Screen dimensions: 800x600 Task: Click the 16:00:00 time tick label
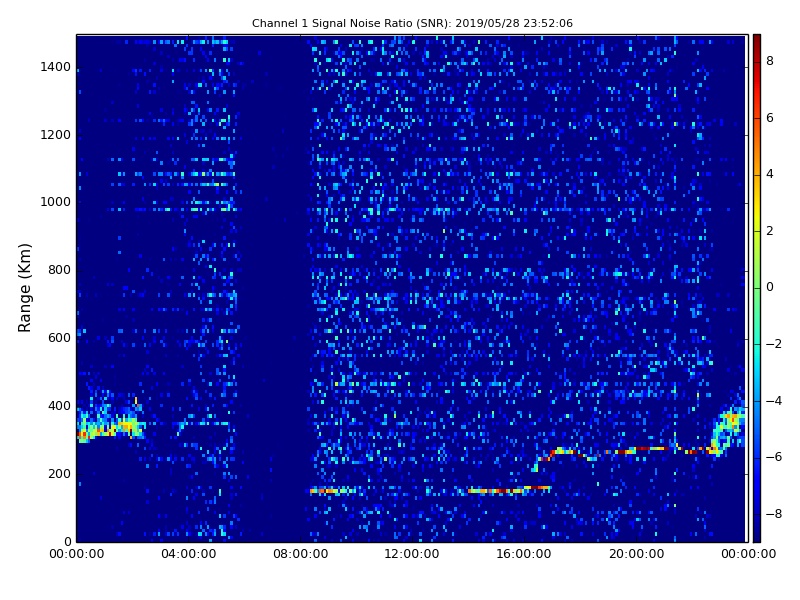point(524,554)
